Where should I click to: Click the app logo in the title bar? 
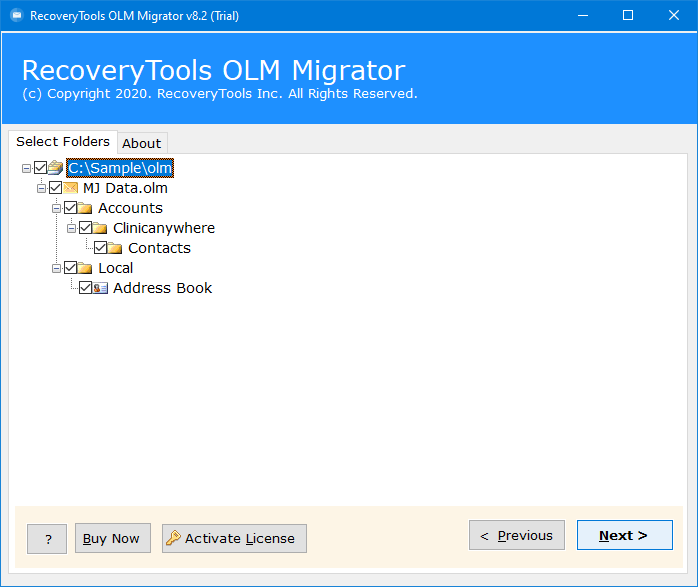16,16
